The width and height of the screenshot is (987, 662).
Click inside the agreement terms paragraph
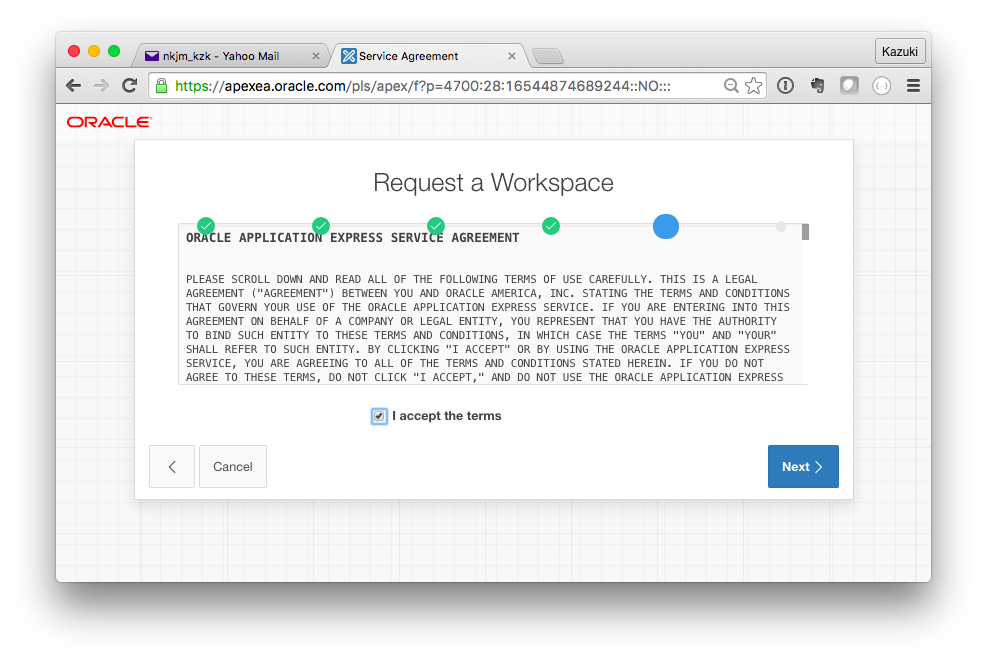tap(488, 328)
